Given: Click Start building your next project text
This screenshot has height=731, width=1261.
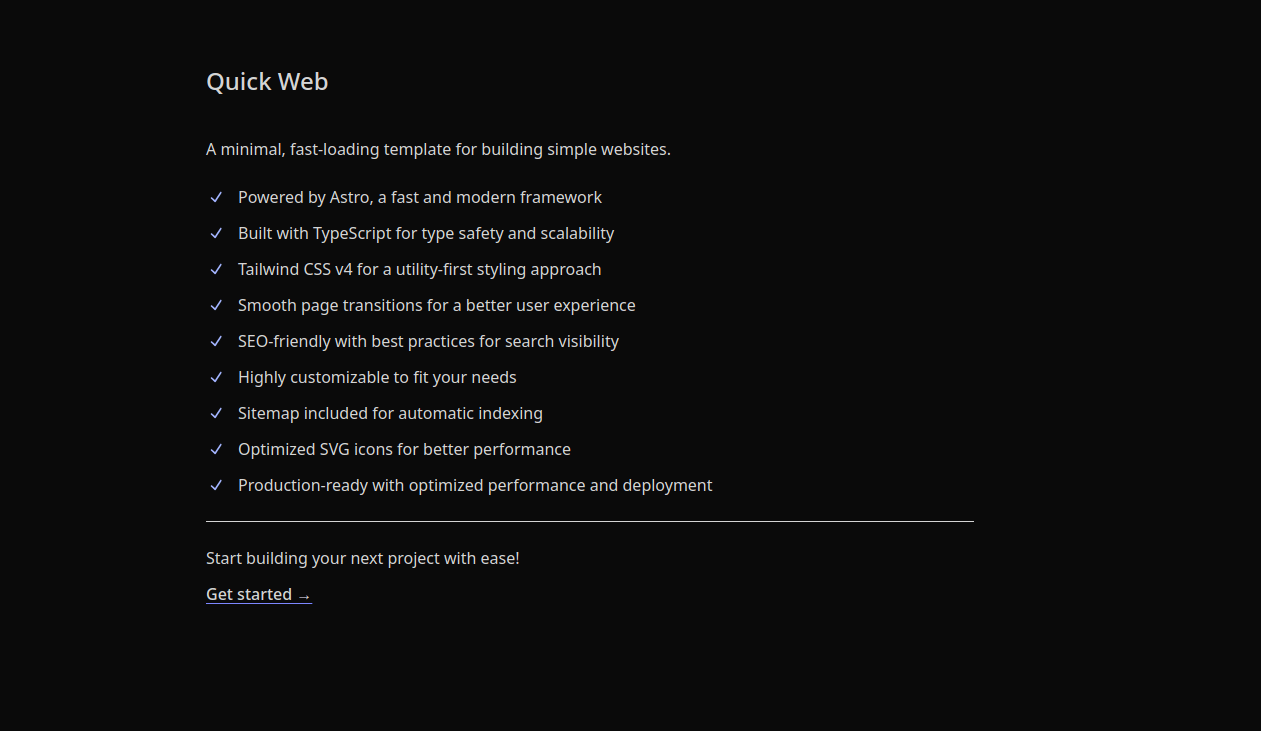Looking at the screenshot, I should (x=363, y=558).
